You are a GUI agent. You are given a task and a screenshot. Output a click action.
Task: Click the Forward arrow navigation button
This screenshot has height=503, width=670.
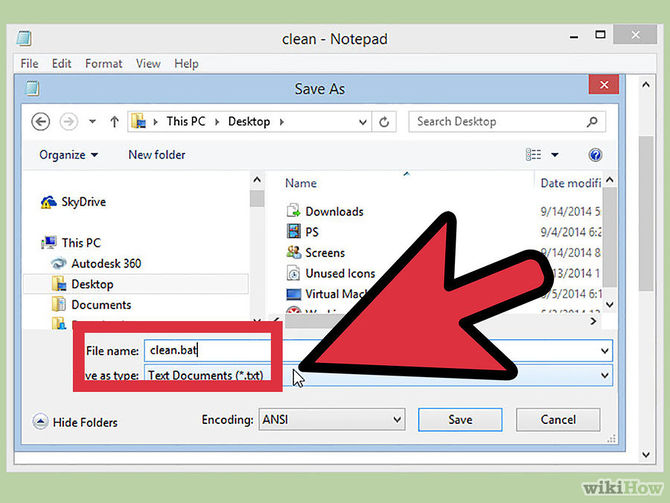pyautogui.click(x=68, y=122)
